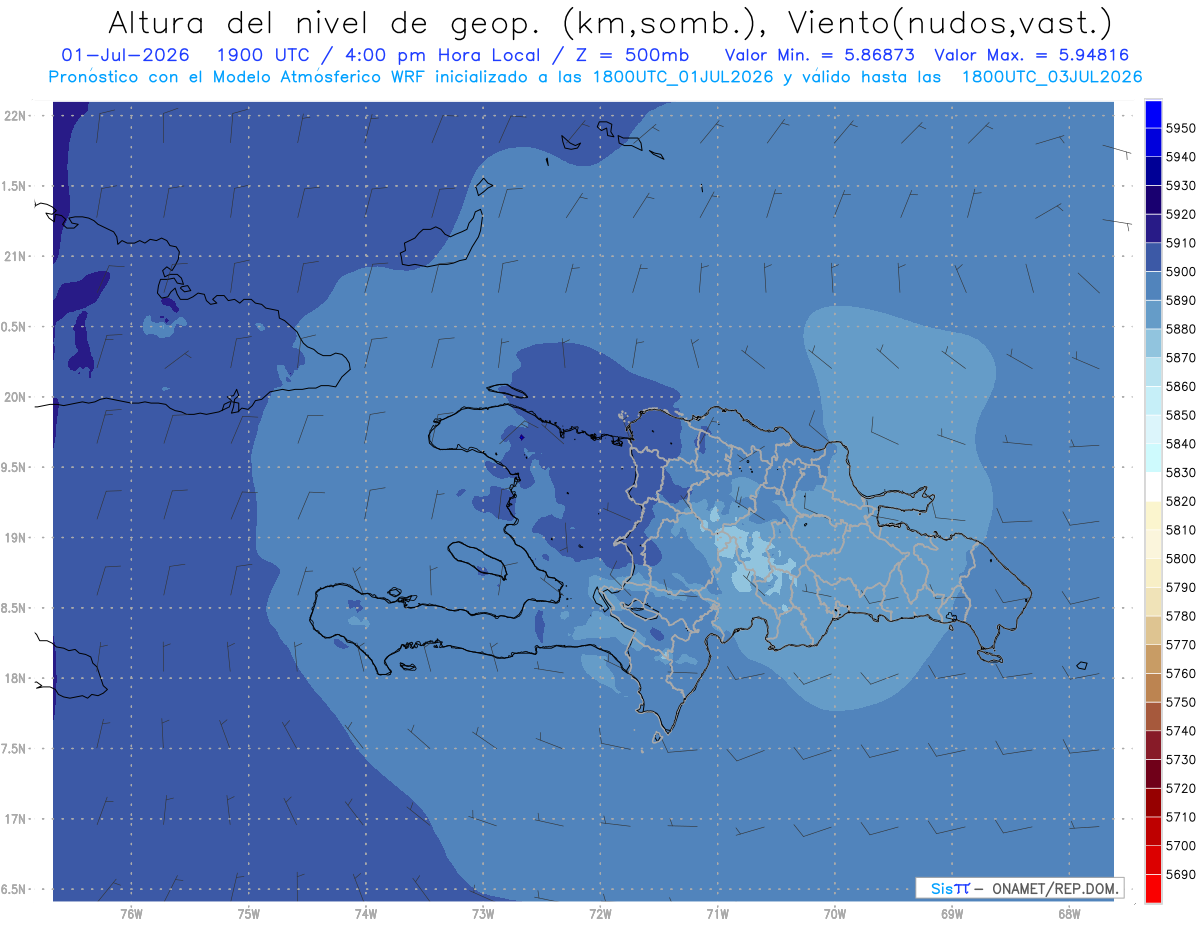Click the '5770' colorbar label
This screenshot has height=927, width=1200.
tap(1180, 645)
